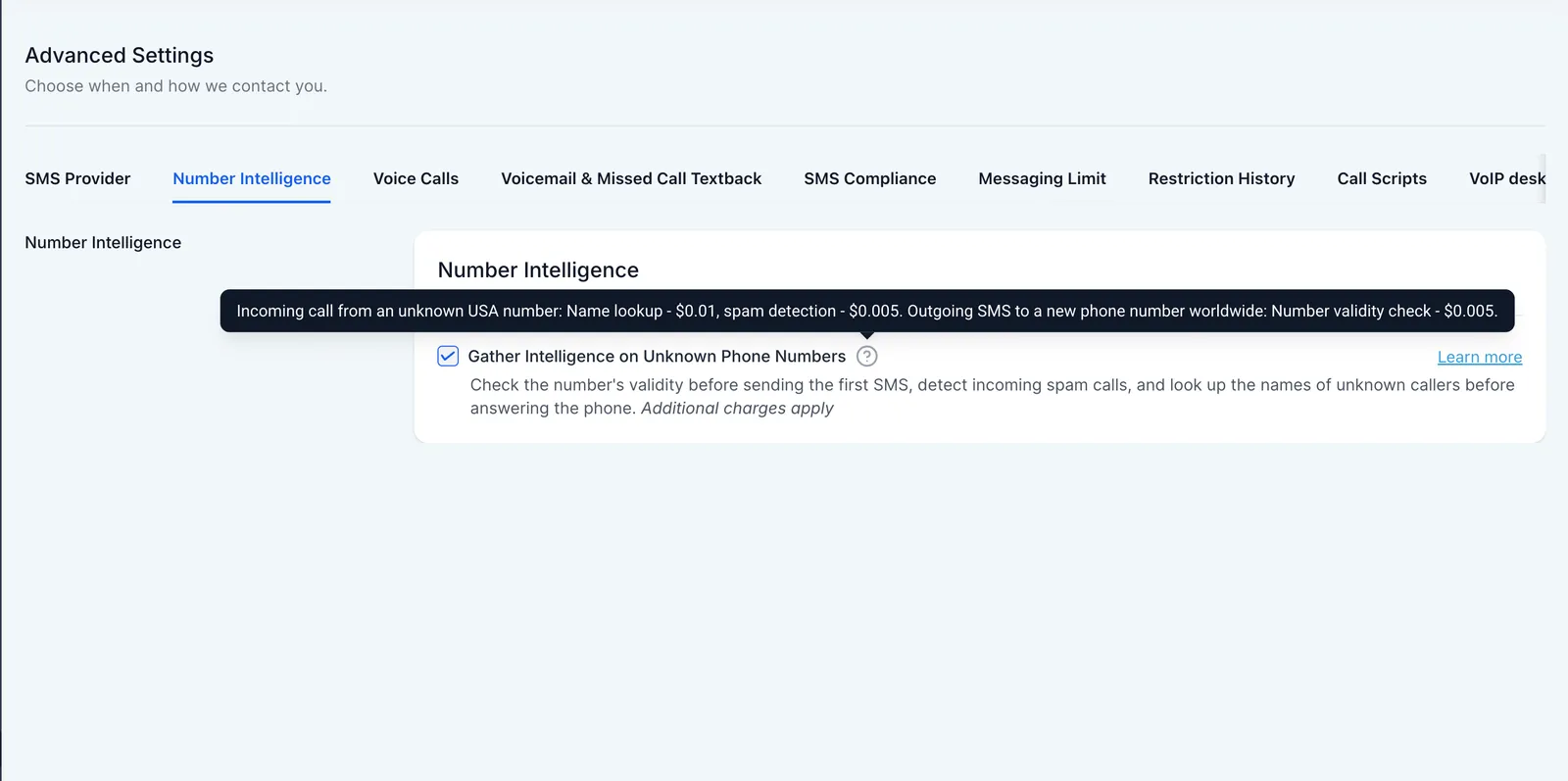Click the Gather Intelligence on Unknown Phone Numbers label
This screenshot has width=1568, height=781.
coord(657,357)
